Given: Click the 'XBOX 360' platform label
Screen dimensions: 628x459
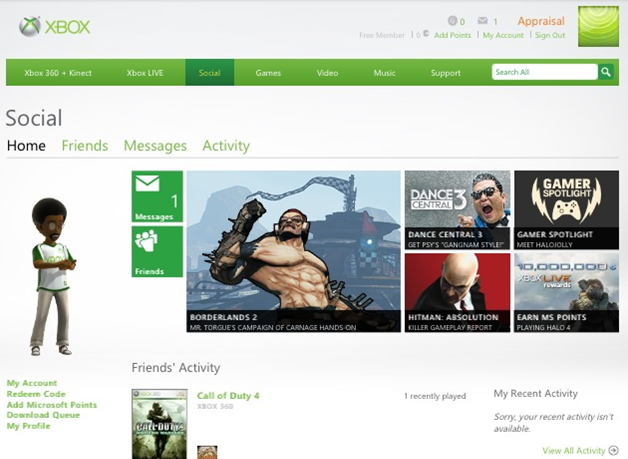Looking at the screenshot, I should point(215,407).
